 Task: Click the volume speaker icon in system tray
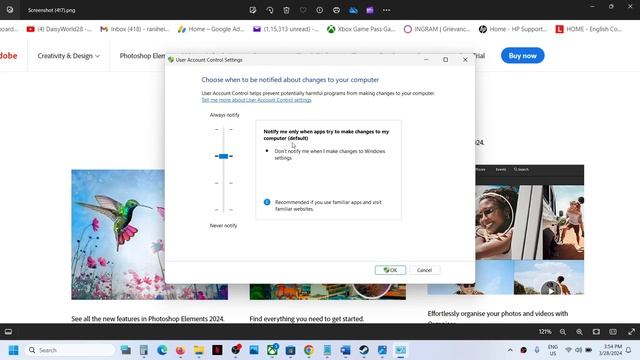(x=578, y=350)
